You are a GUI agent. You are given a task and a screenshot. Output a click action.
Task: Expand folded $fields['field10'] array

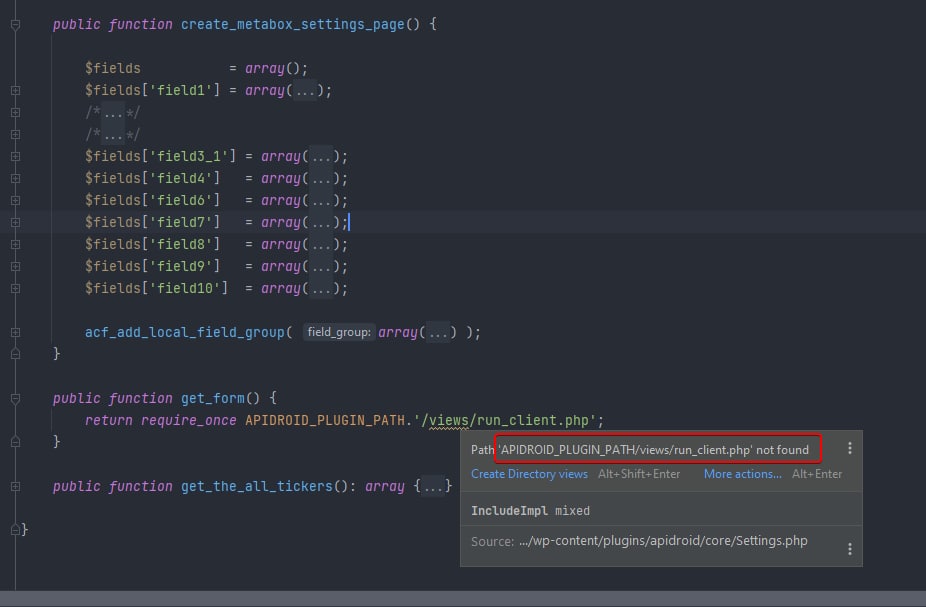(x=15, y=288)
